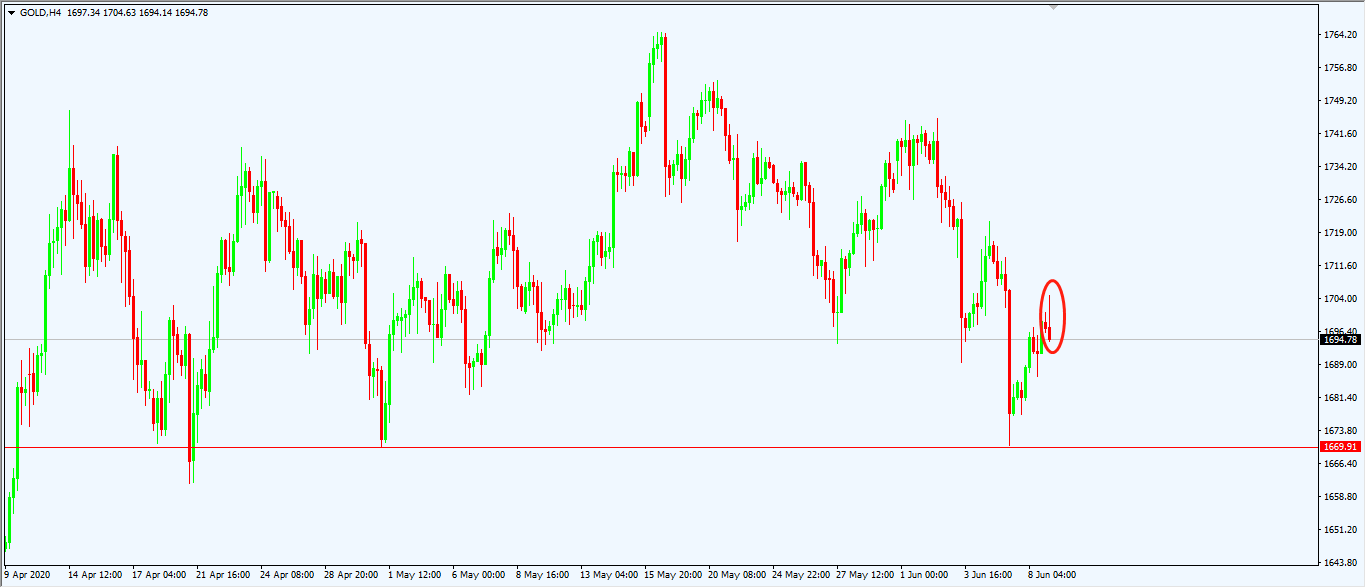Image resolution: width=1366 pixels, height=588 pixels.
Task: Click the 24 Apr 08:00 time label
Action: pos(287,575)
